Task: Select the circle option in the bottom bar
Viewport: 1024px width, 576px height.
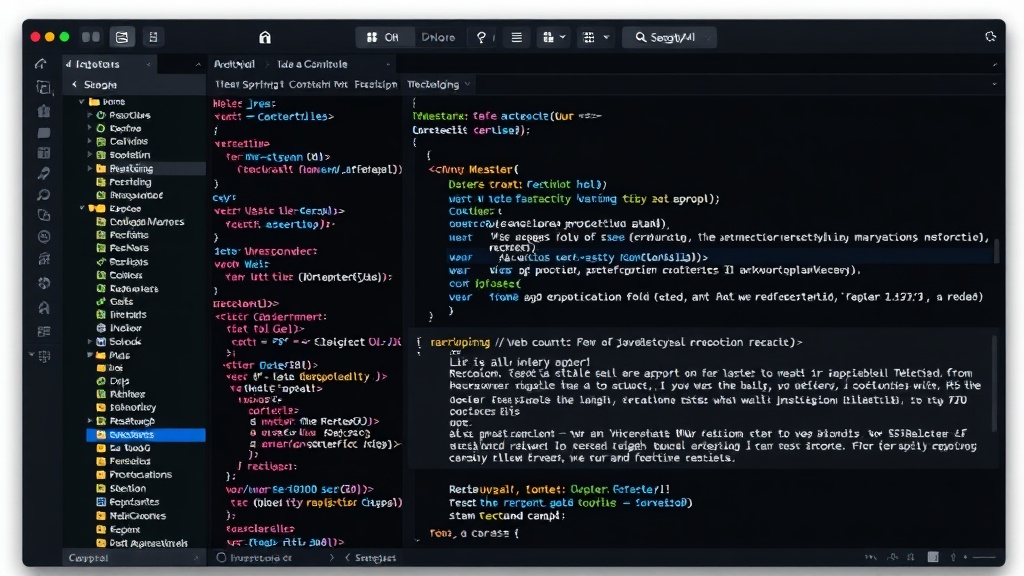Action: (x=221, y=557)
